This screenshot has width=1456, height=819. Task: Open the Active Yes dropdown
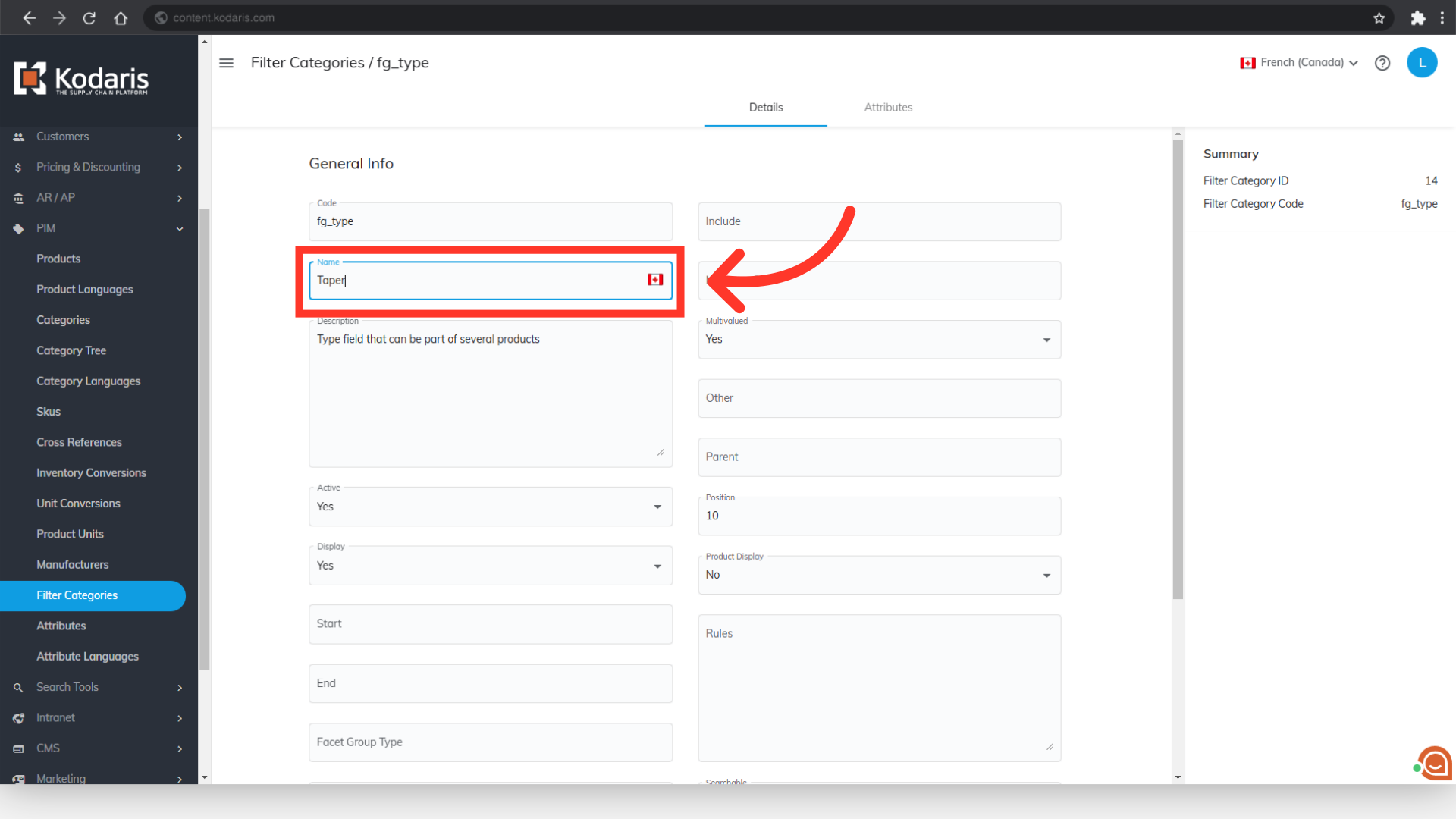[x=490, y=507]
